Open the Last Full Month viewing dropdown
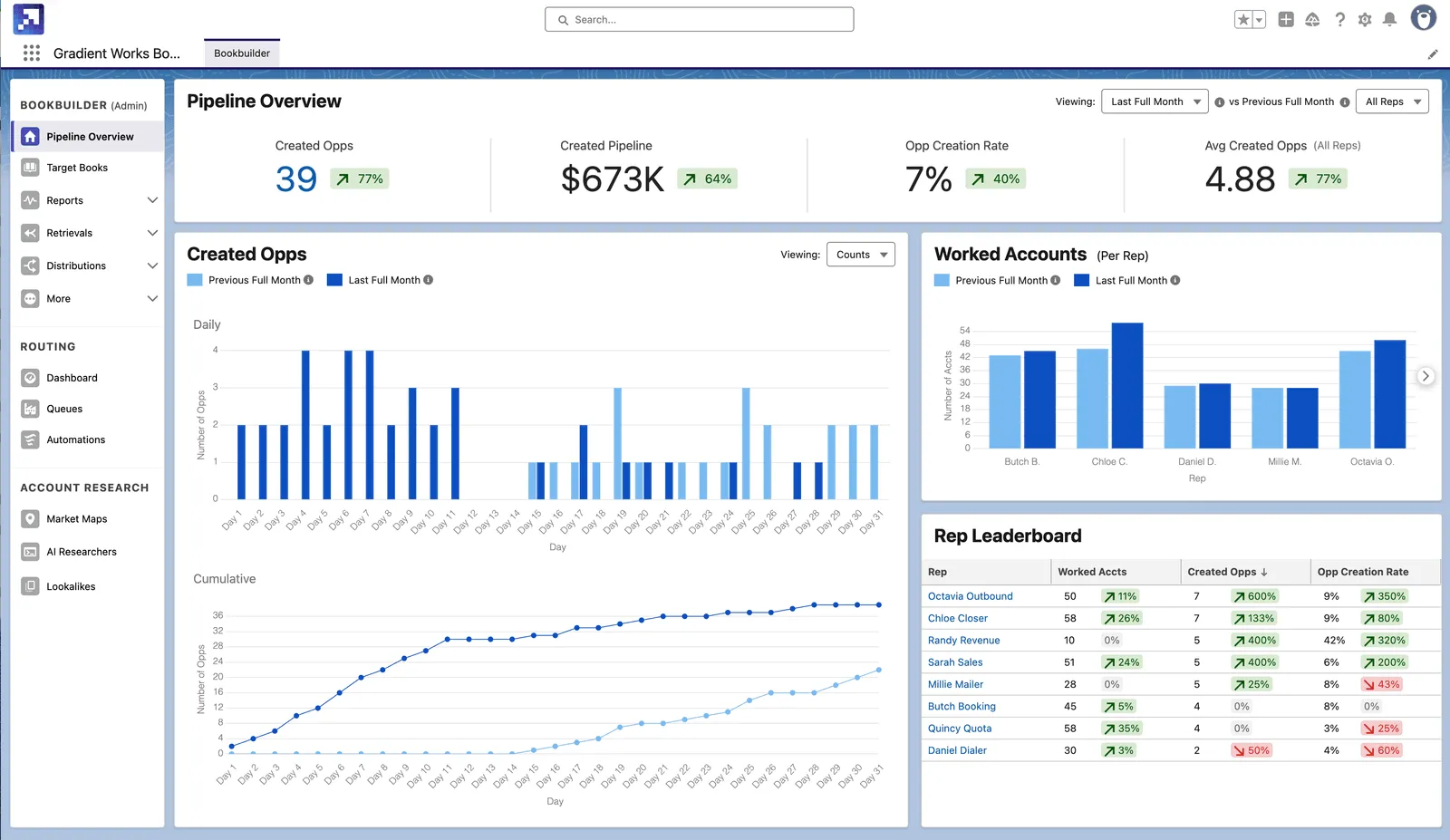 1155,101
